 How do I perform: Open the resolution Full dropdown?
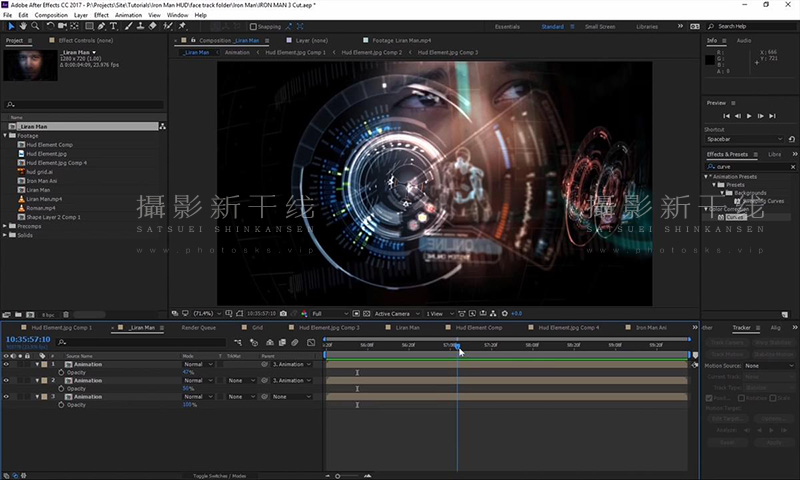[330, 314]
